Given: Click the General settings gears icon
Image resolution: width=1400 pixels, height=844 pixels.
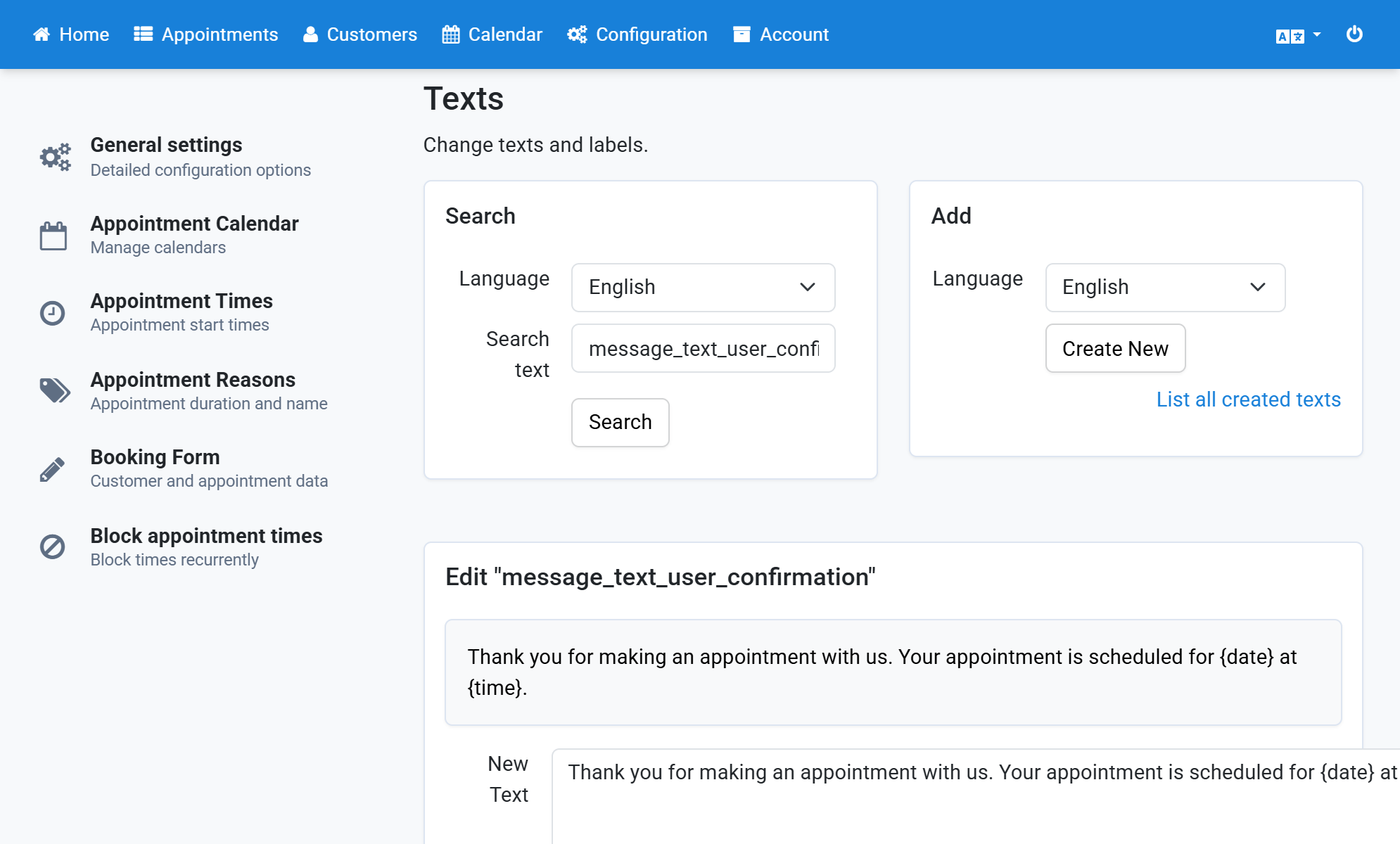Looking at the screenshot, I should tap(55, 156).
